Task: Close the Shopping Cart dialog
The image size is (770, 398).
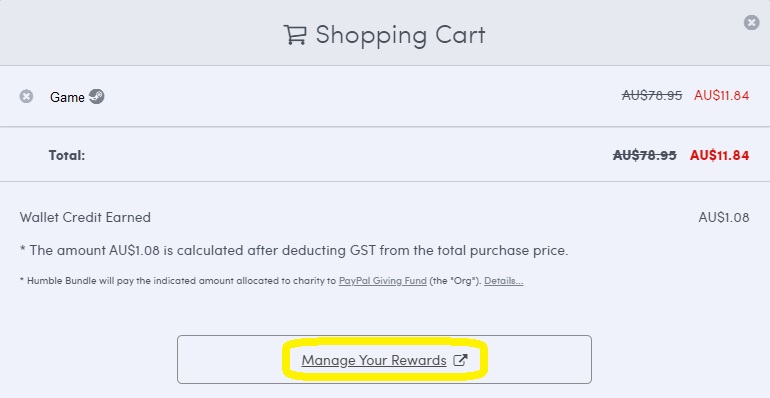Action: [x=751, y=23]
